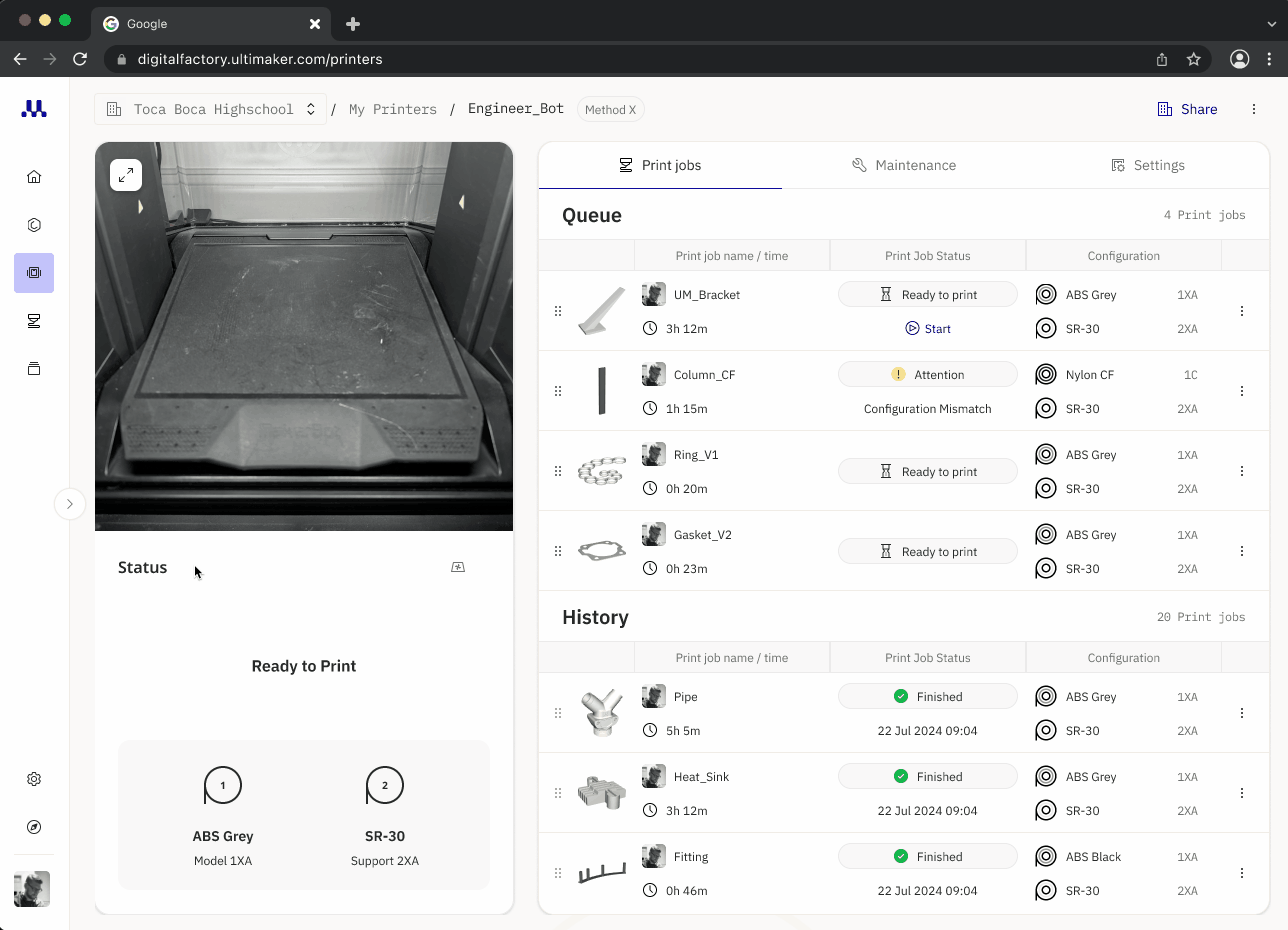Click the compass explore icon near sidebar bottom
The width and height of the screenshot is (1288, 930).
click(33, 827)
